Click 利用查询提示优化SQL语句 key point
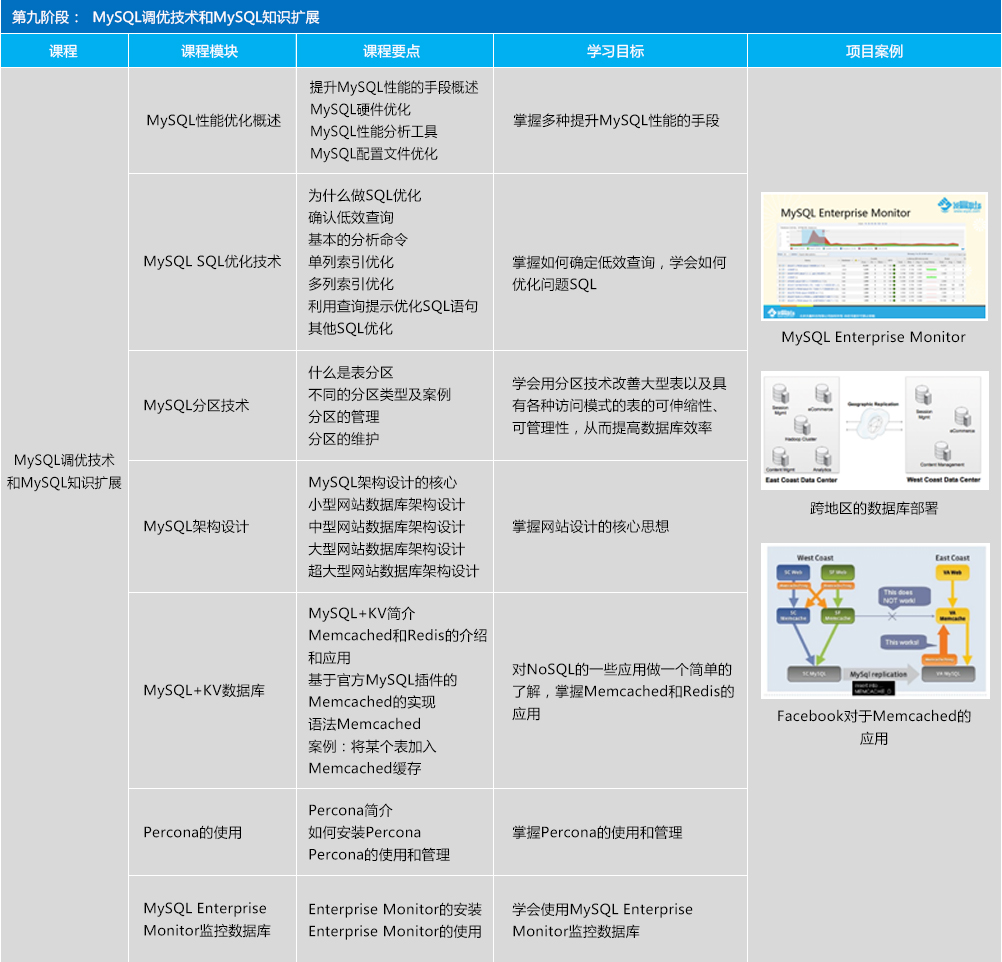Screen dimensions: 1002x962 pos(393,306)
